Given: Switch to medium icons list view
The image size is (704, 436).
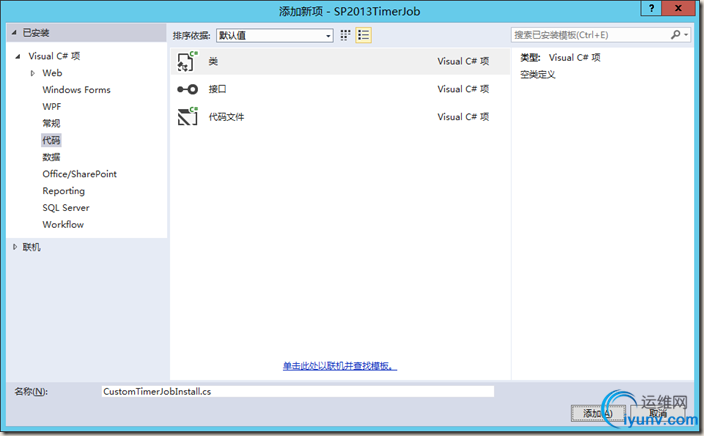Looking at the screenshot, I should 363,35.
